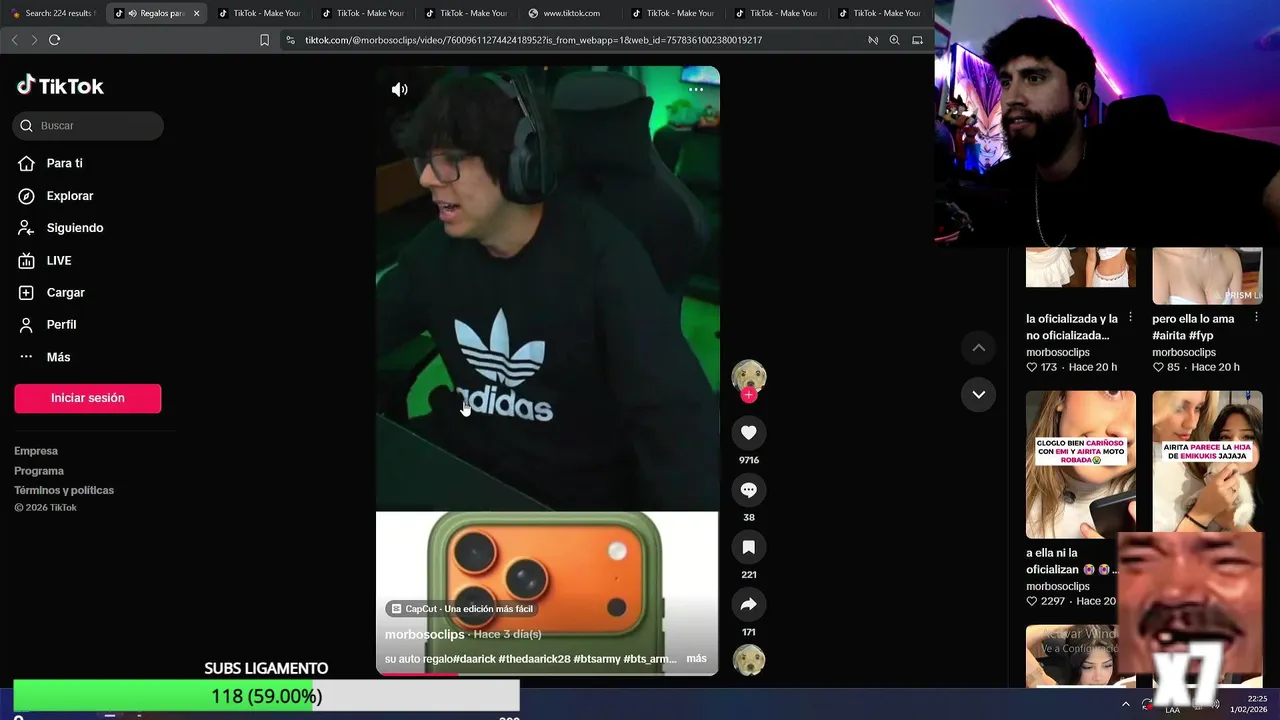Open the Perfil page
Screen dimensions: 1280x720
(x=61, y=324)
